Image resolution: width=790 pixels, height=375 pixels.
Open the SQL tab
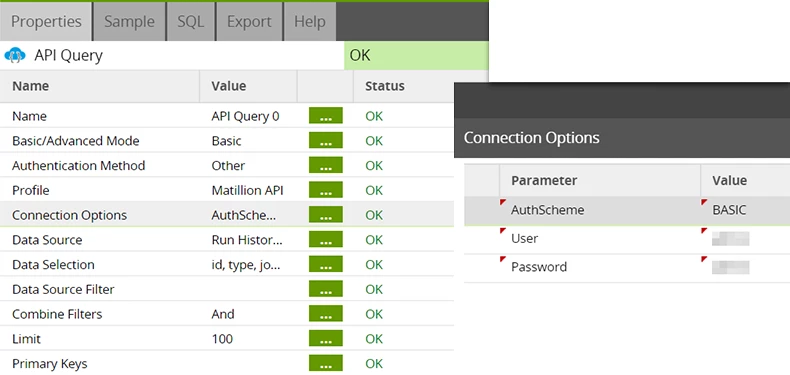tap(190, 22)
